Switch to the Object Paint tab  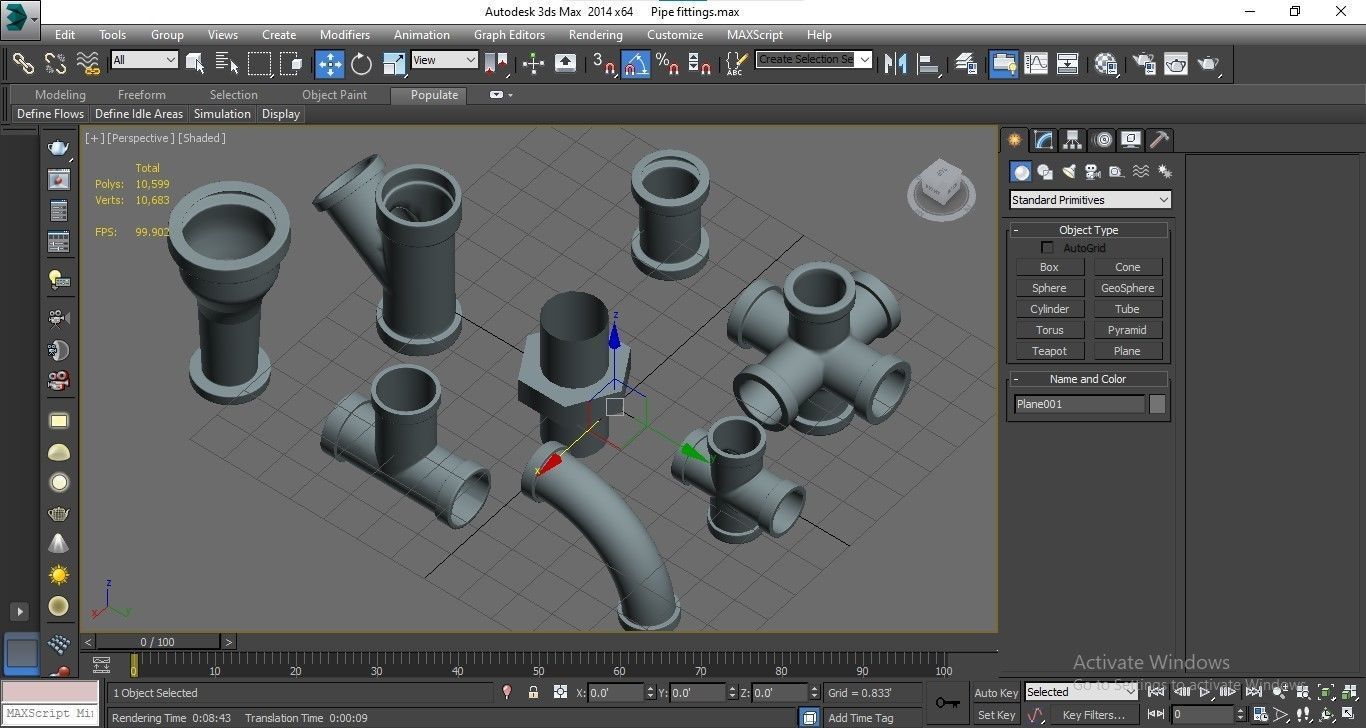[335, 95]
